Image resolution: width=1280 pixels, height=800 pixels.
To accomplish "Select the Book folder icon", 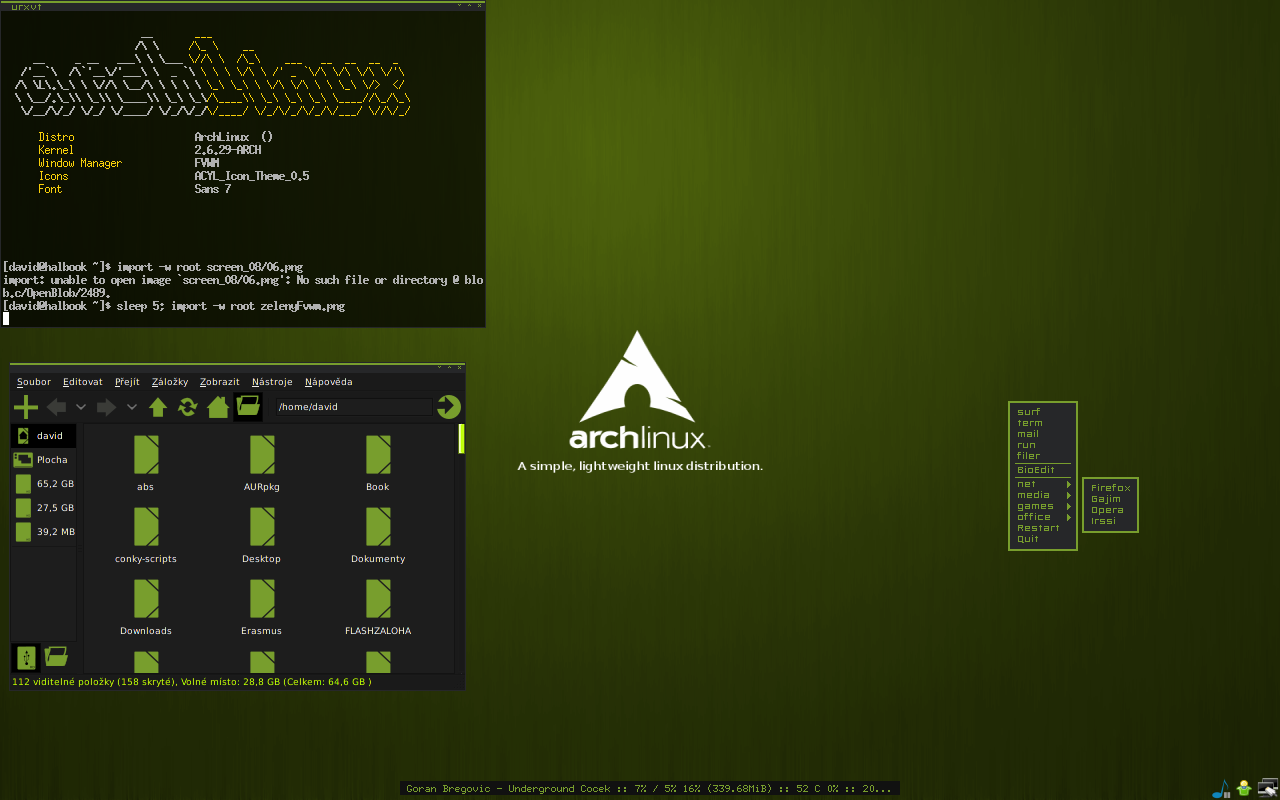I will click(x=378, y=454).
